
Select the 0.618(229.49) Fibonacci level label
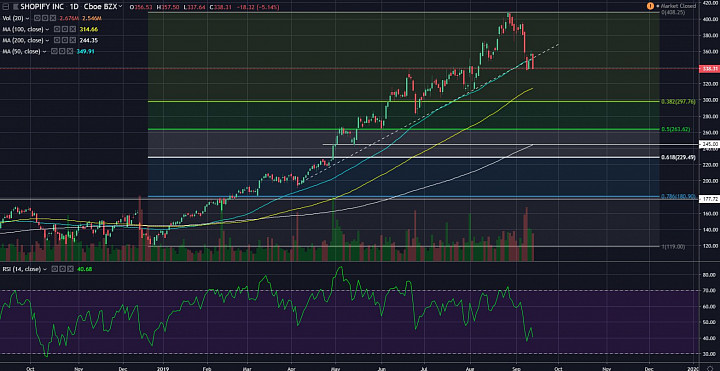coord(679,157)
